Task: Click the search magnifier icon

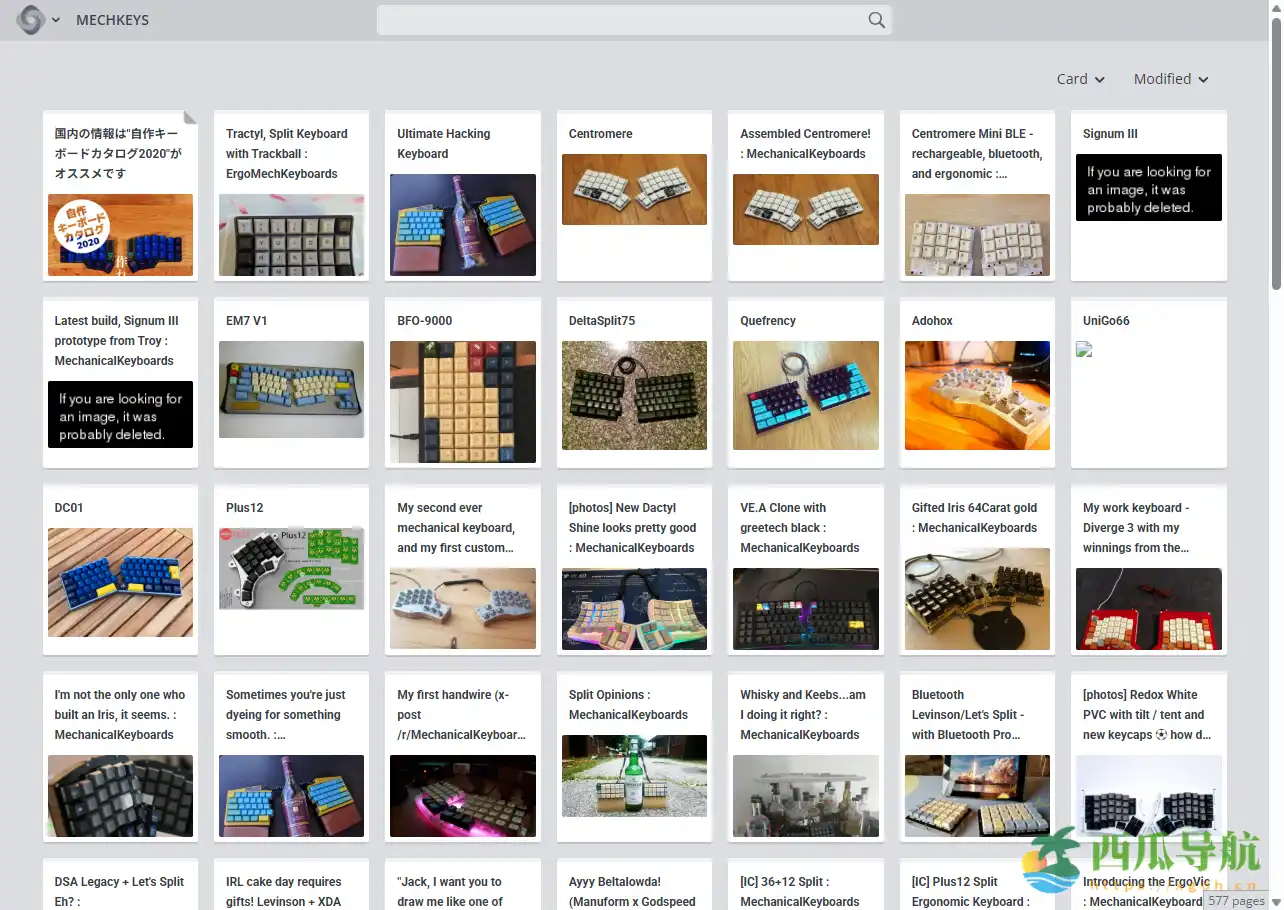Action: click(876, 20)
